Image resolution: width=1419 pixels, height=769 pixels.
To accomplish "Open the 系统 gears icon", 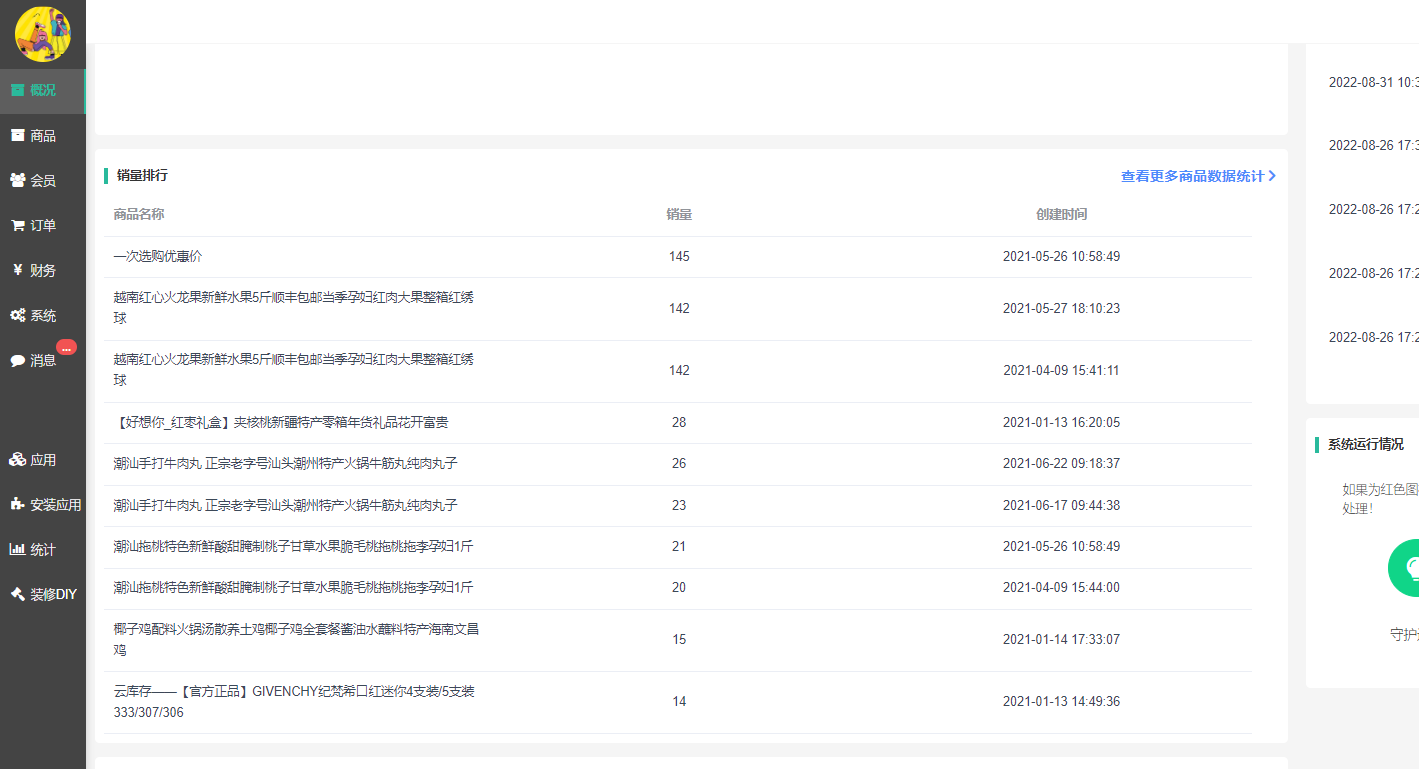I will [x=17, y=315].
